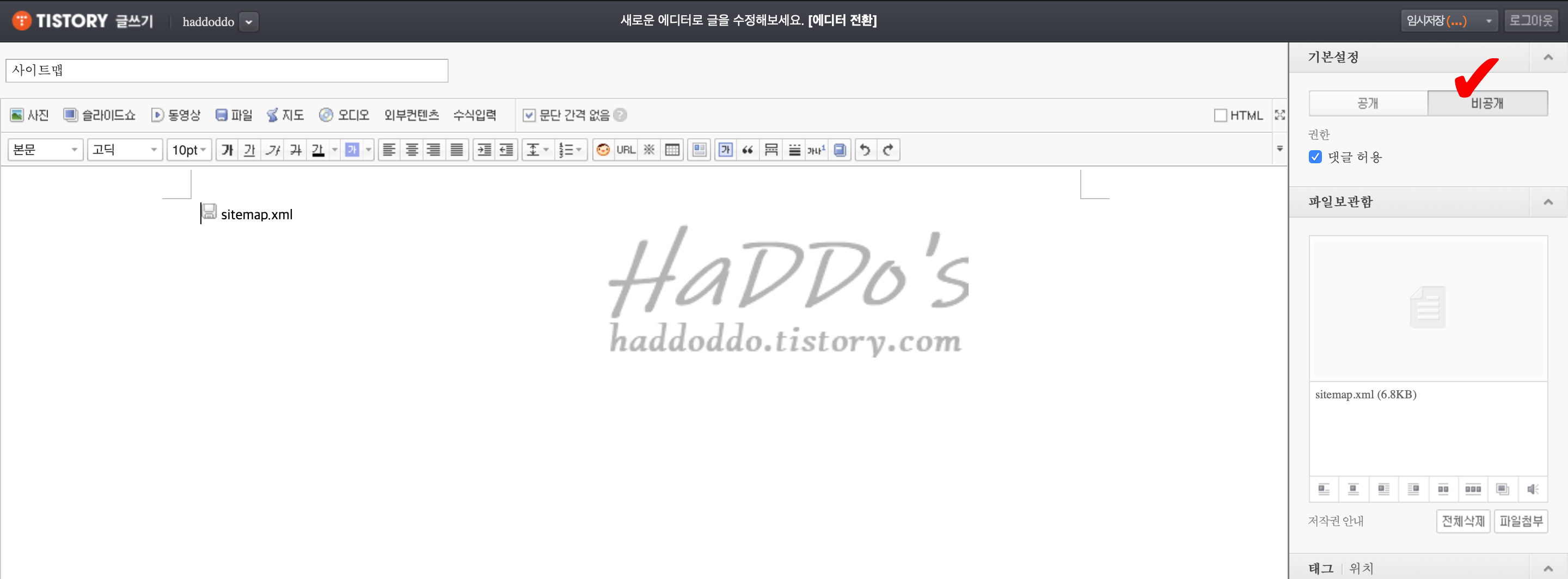Add audio using 오디오 item

pos(345,115)
